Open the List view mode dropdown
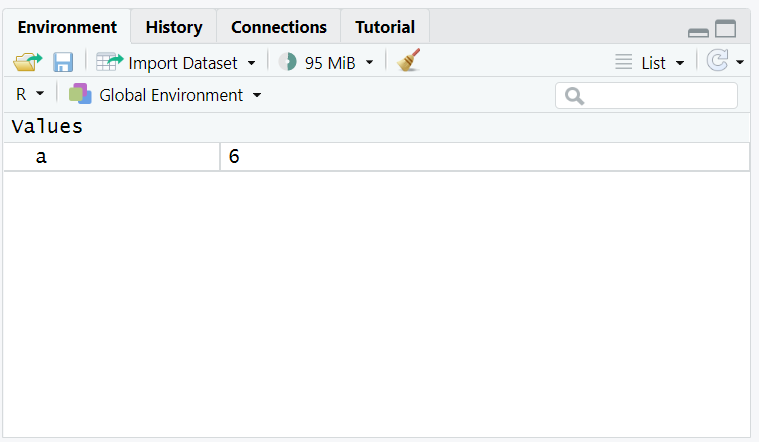Screen dimensions: 759x442 point(680,63)
